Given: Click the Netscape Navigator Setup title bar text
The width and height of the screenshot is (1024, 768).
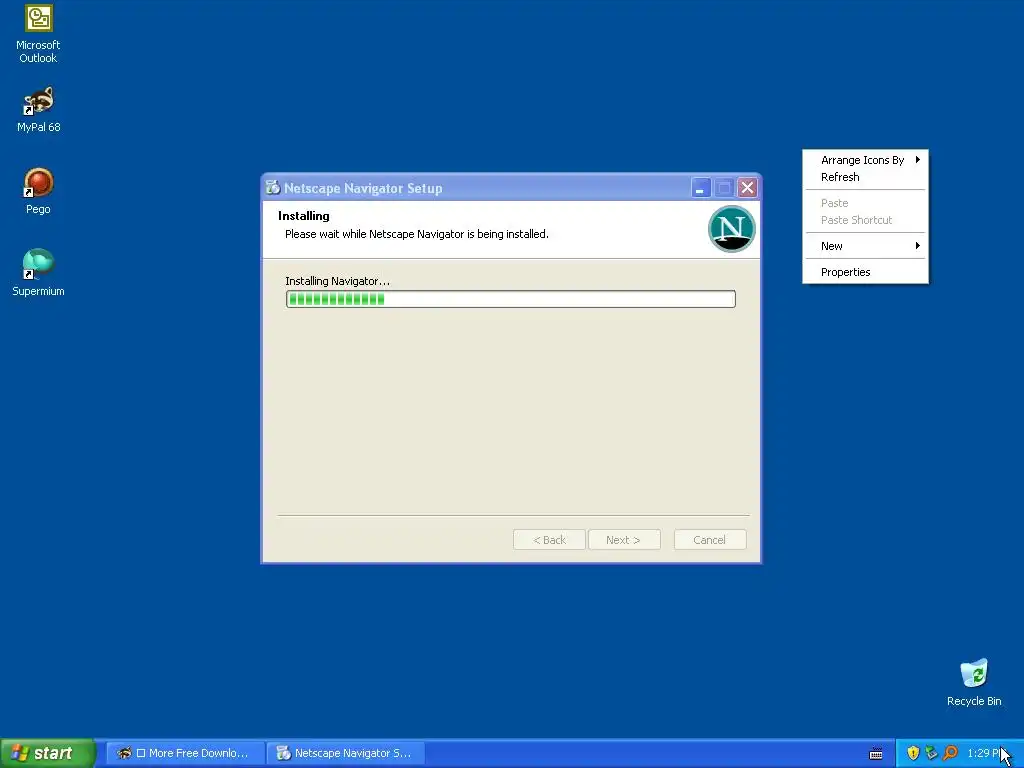Looking at the screenshot, I should pyautogui.click(x=363, y=188).
